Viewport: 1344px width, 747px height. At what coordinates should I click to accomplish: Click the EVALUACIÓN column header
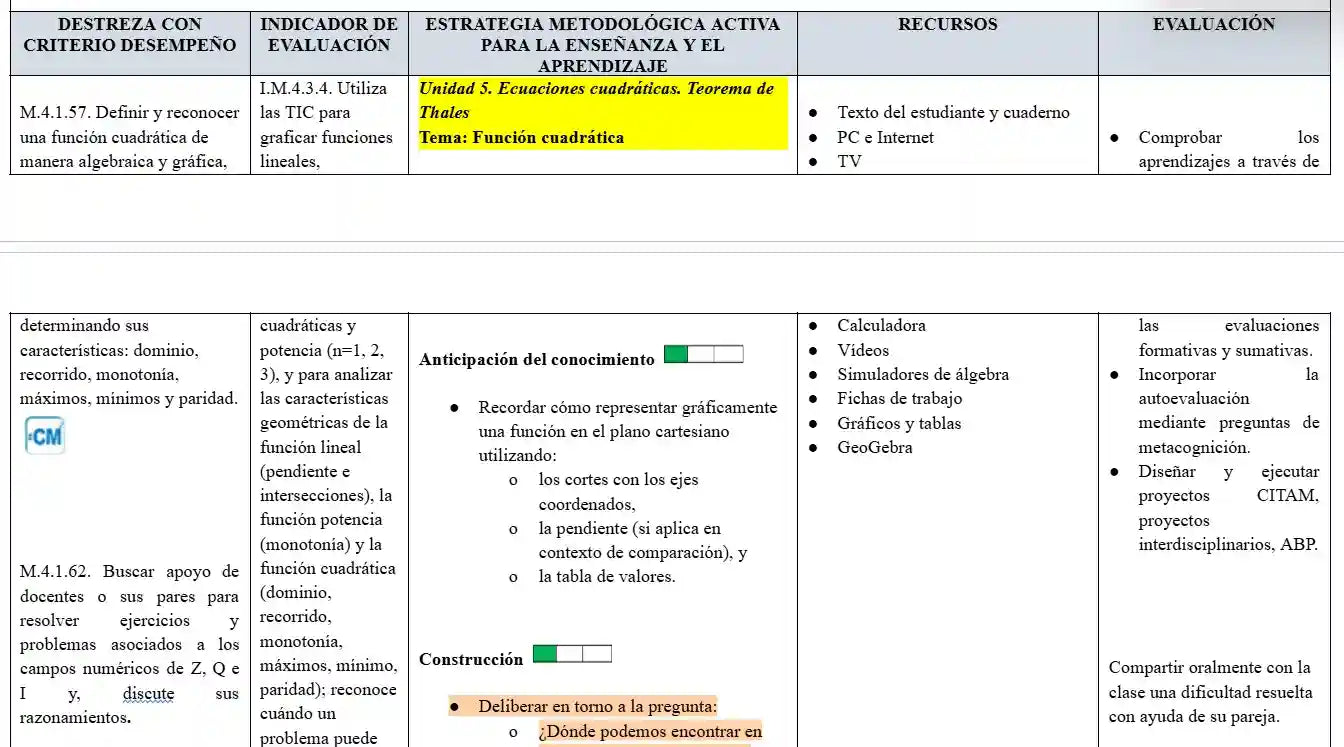tap(1213, 25)
